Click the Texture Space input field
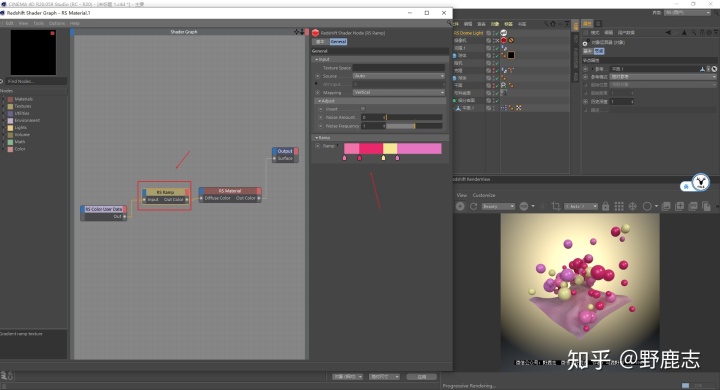Screen dimensions: 720x390 point(399,68)
